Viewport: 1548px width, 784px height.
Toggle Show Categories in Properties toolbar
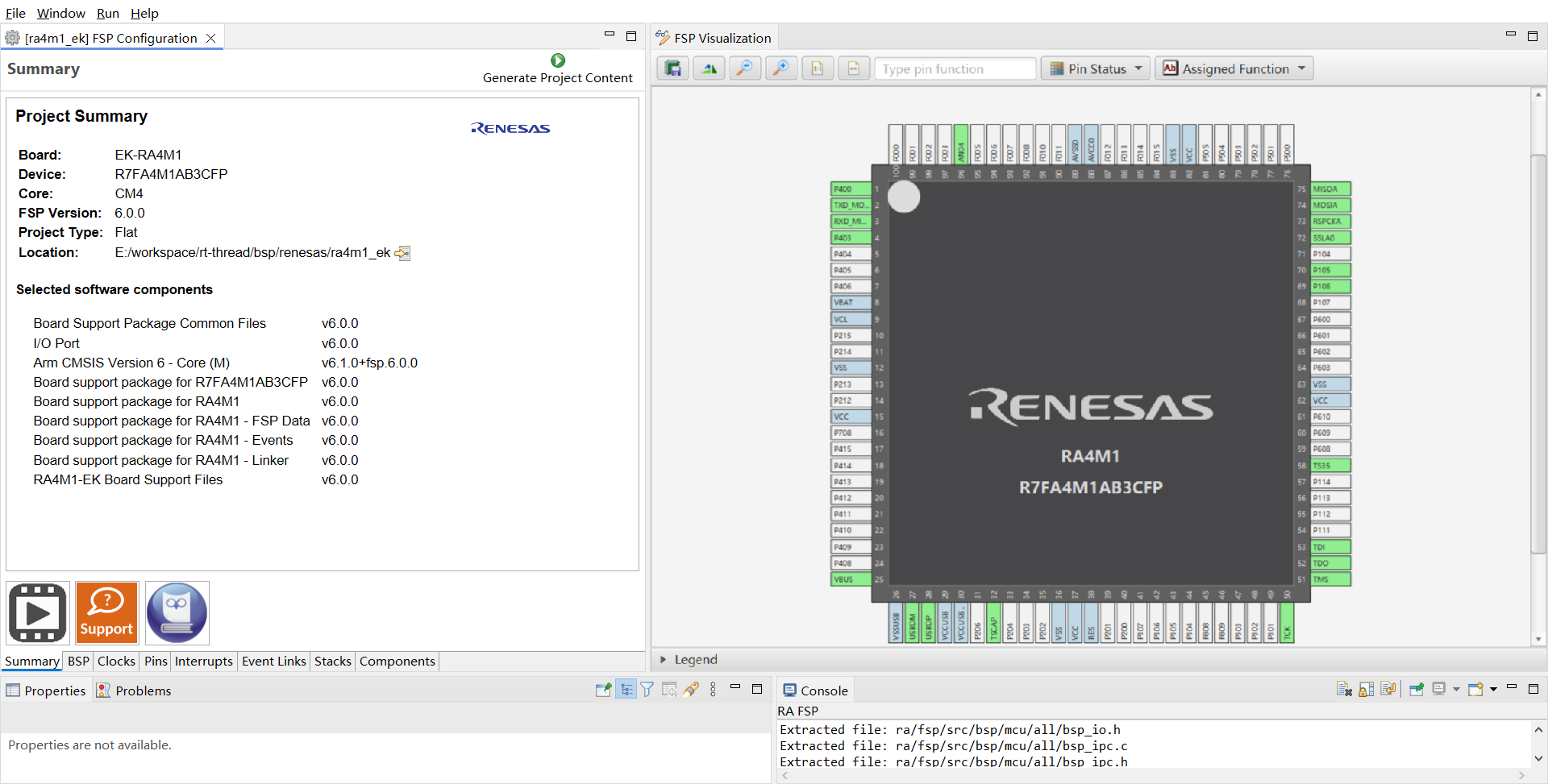point(626,690)
